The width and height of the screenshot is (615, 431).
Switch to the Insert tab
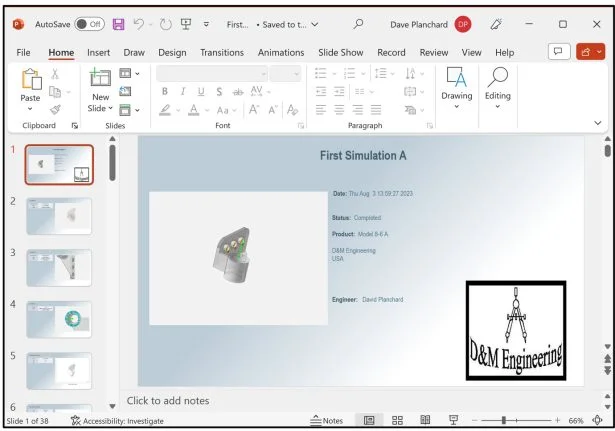[98, 52]
